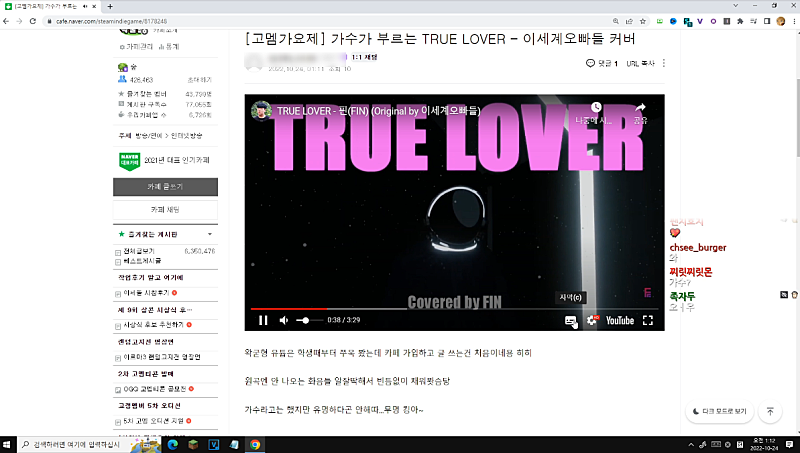Screen dimensions: 800x453
Task: Open the tab search chevron
Action: click(x=735, y=6)
